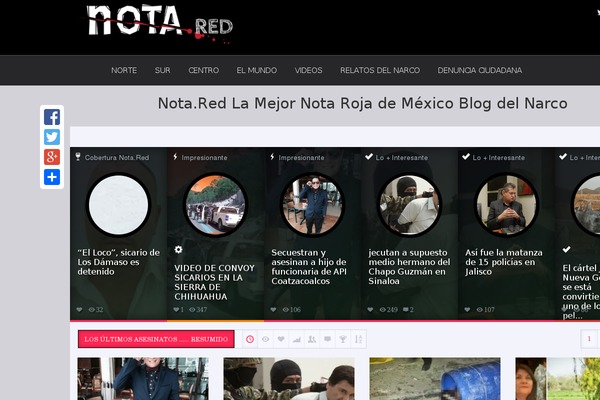Click the Nota.Red logo
The height and width of the screenshot is (400, 600).
[160, 23]
